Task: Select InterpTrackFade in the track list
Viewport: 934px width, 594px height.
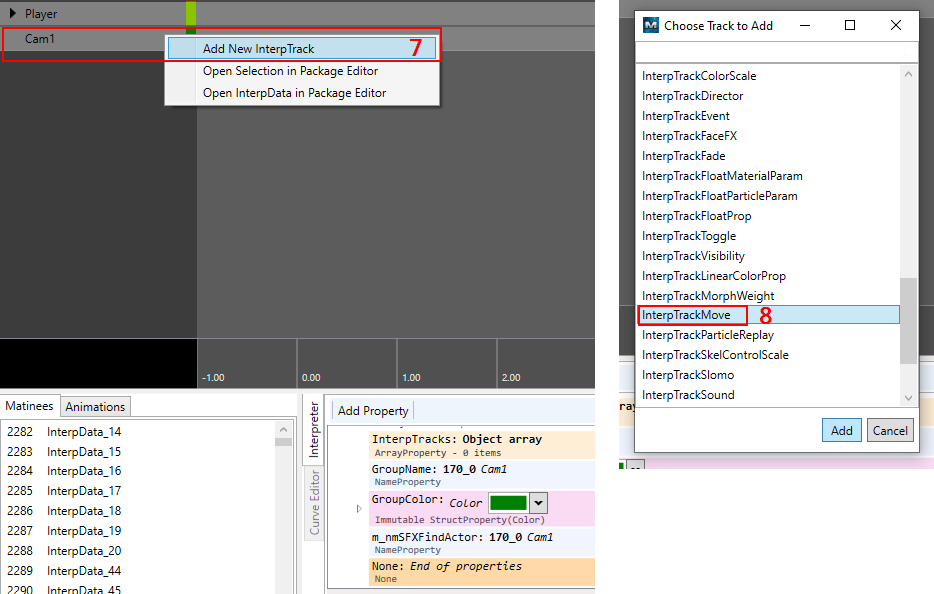Action: pyautogui.click(x=683, y=156)
